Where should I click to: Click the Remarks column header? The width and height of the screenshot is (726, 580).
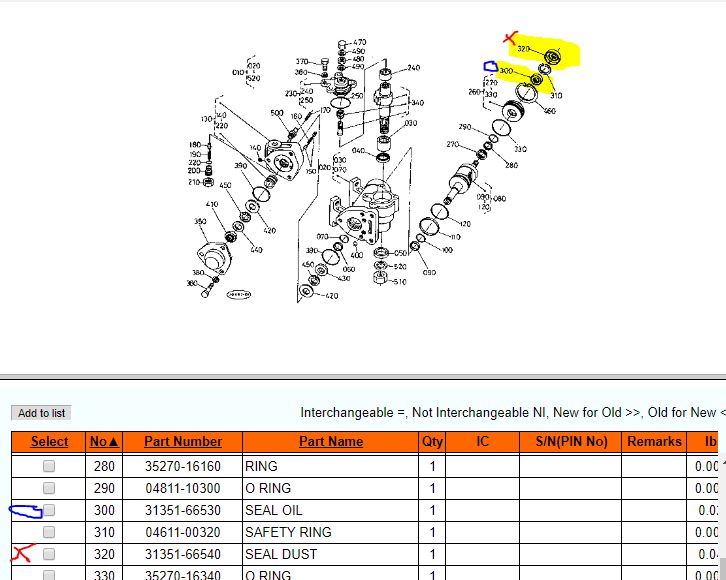[654, 441]
